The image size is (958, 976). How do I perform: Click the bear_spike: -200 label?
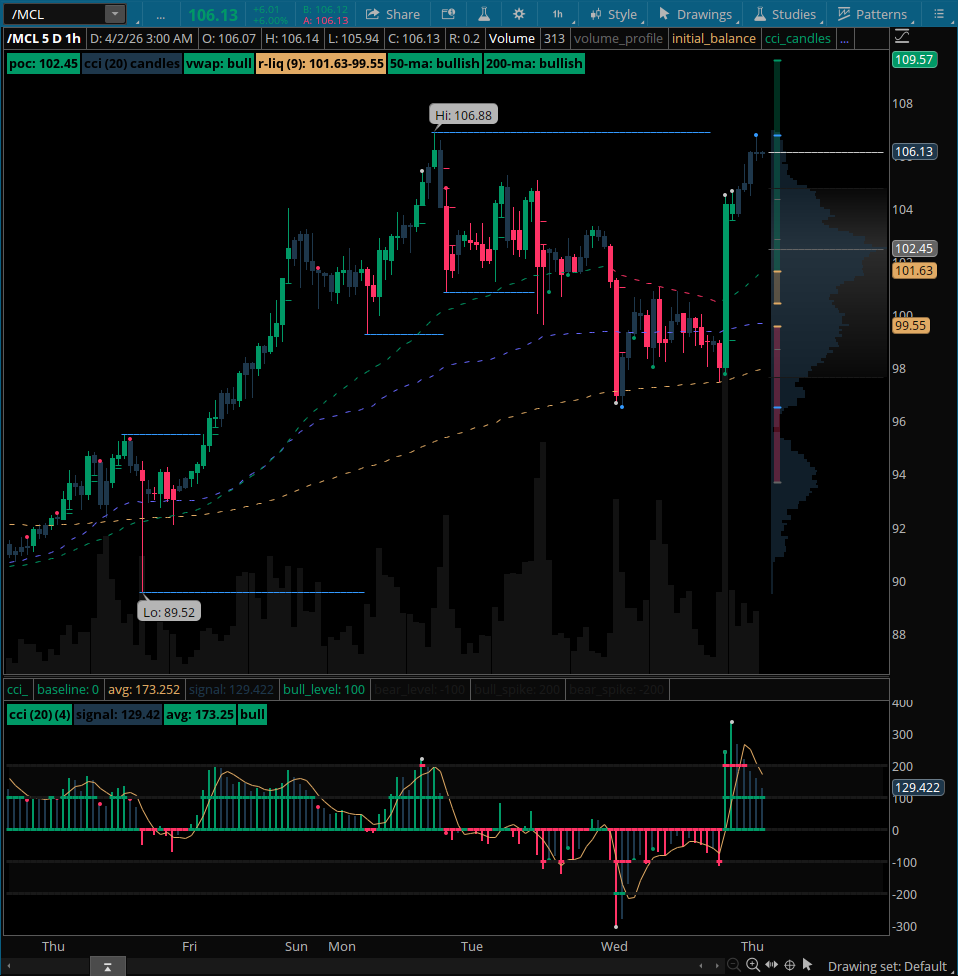616,690
